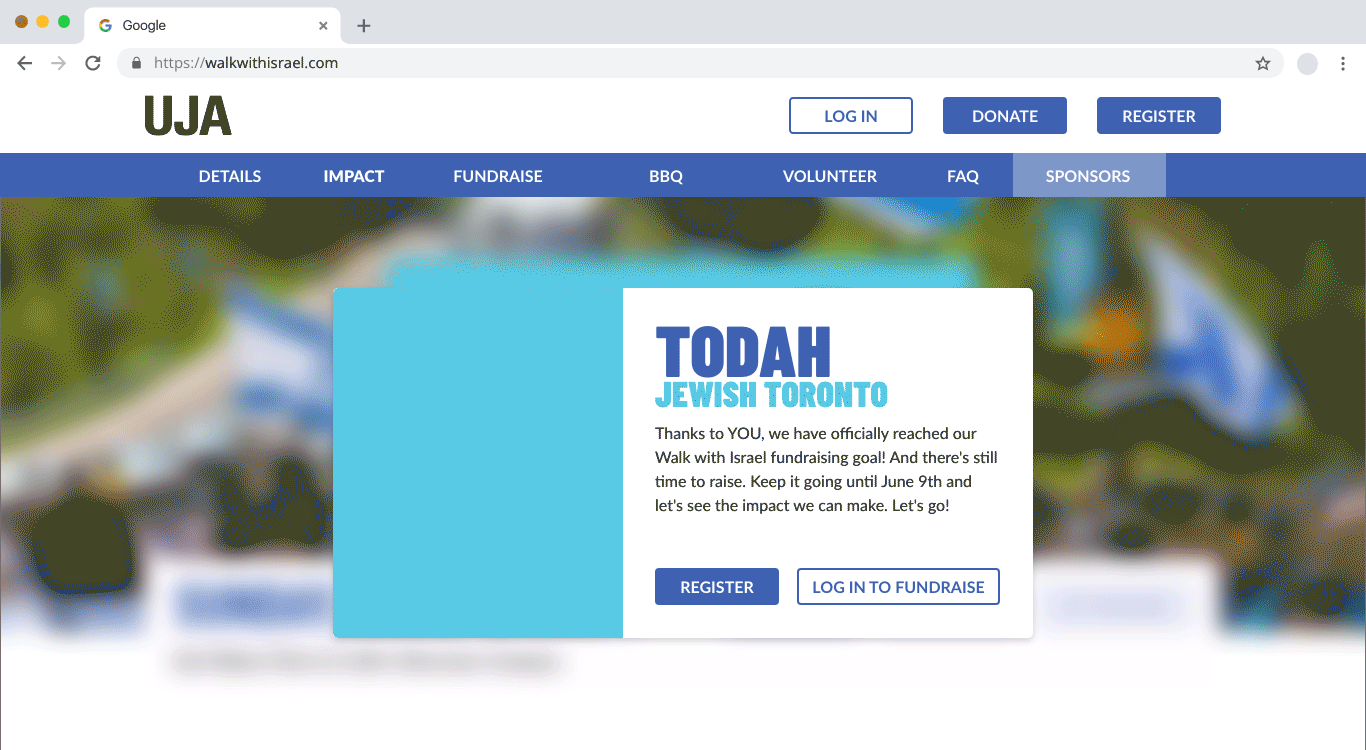Click the DONATE button
The width and height of the screenshot is (1366, 750).
pos(1005,116)
